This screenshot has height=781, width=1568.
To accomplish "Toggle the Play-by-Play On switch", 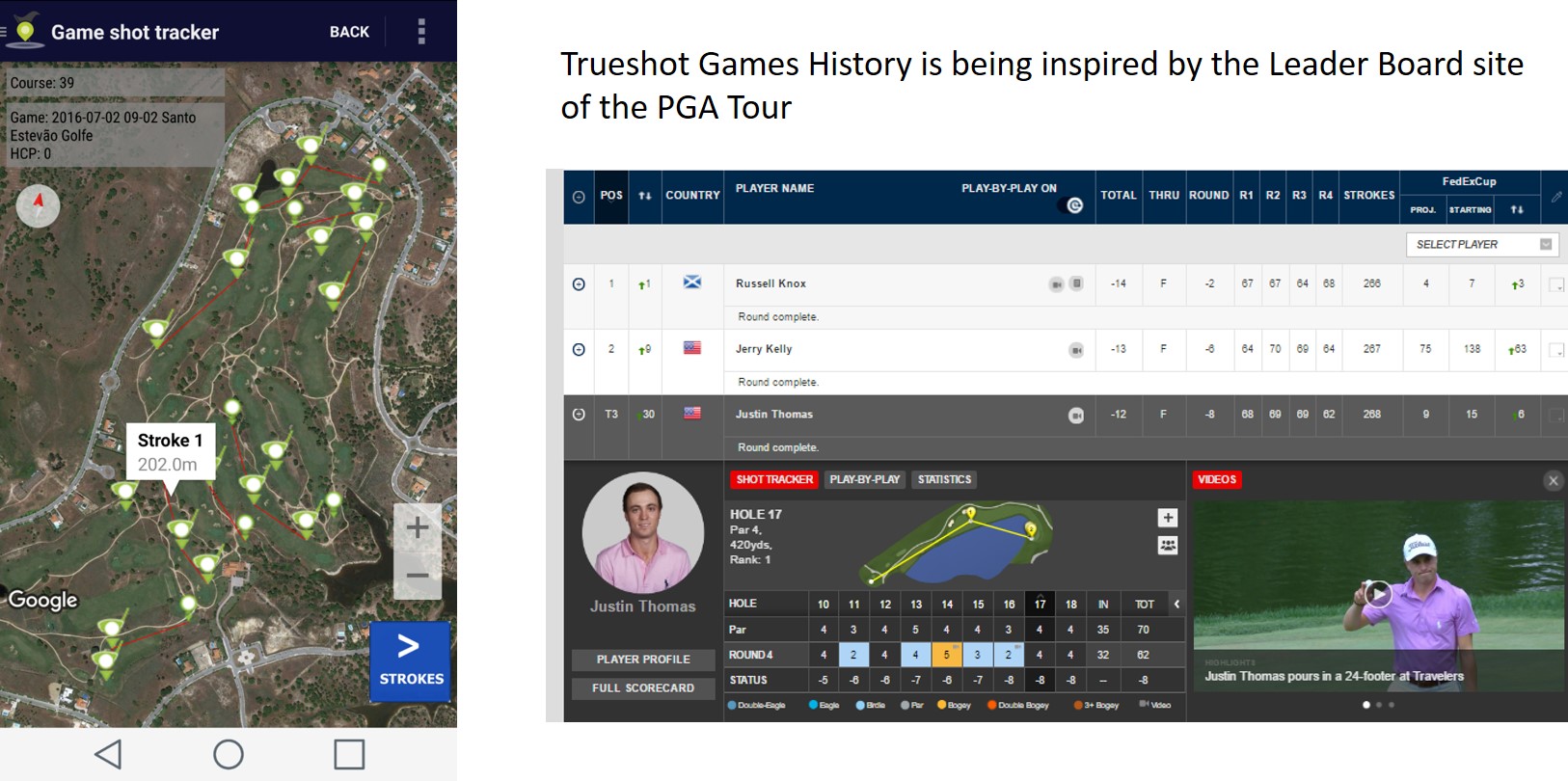I will click(x=1072, y=205).
